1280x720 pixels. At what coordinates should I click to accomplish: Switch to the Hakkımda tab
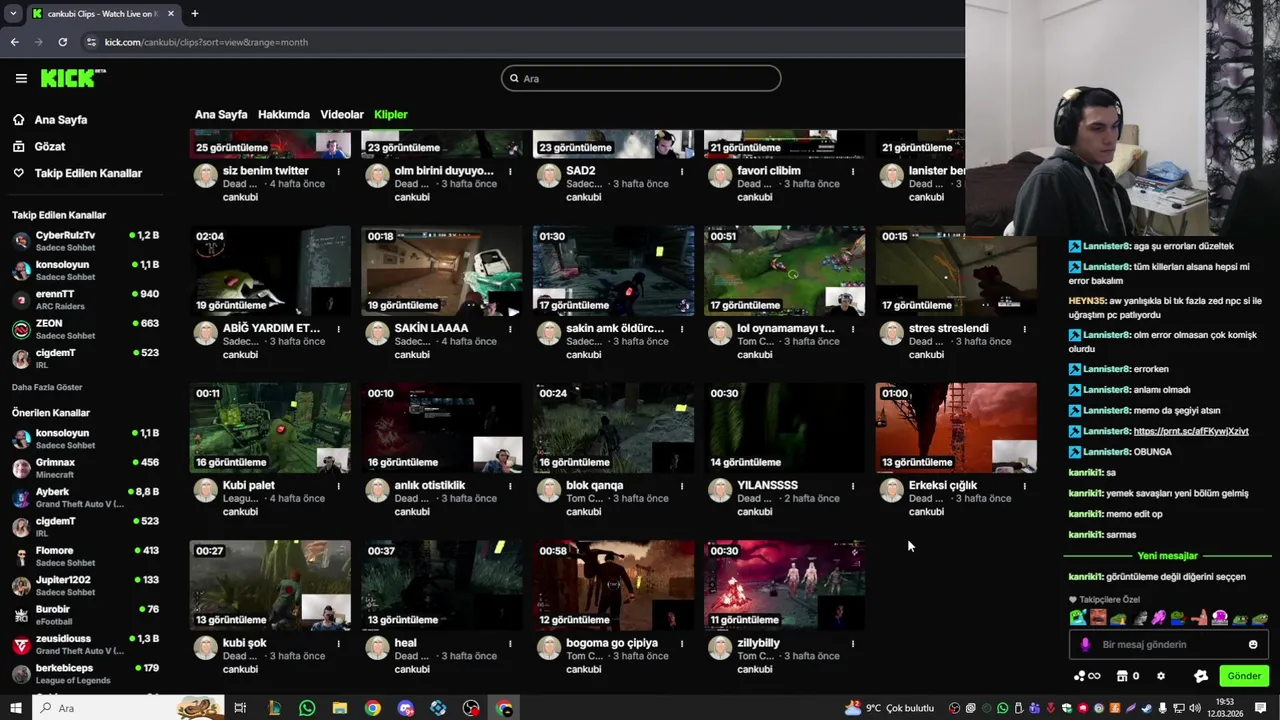[x=284, y=114]
